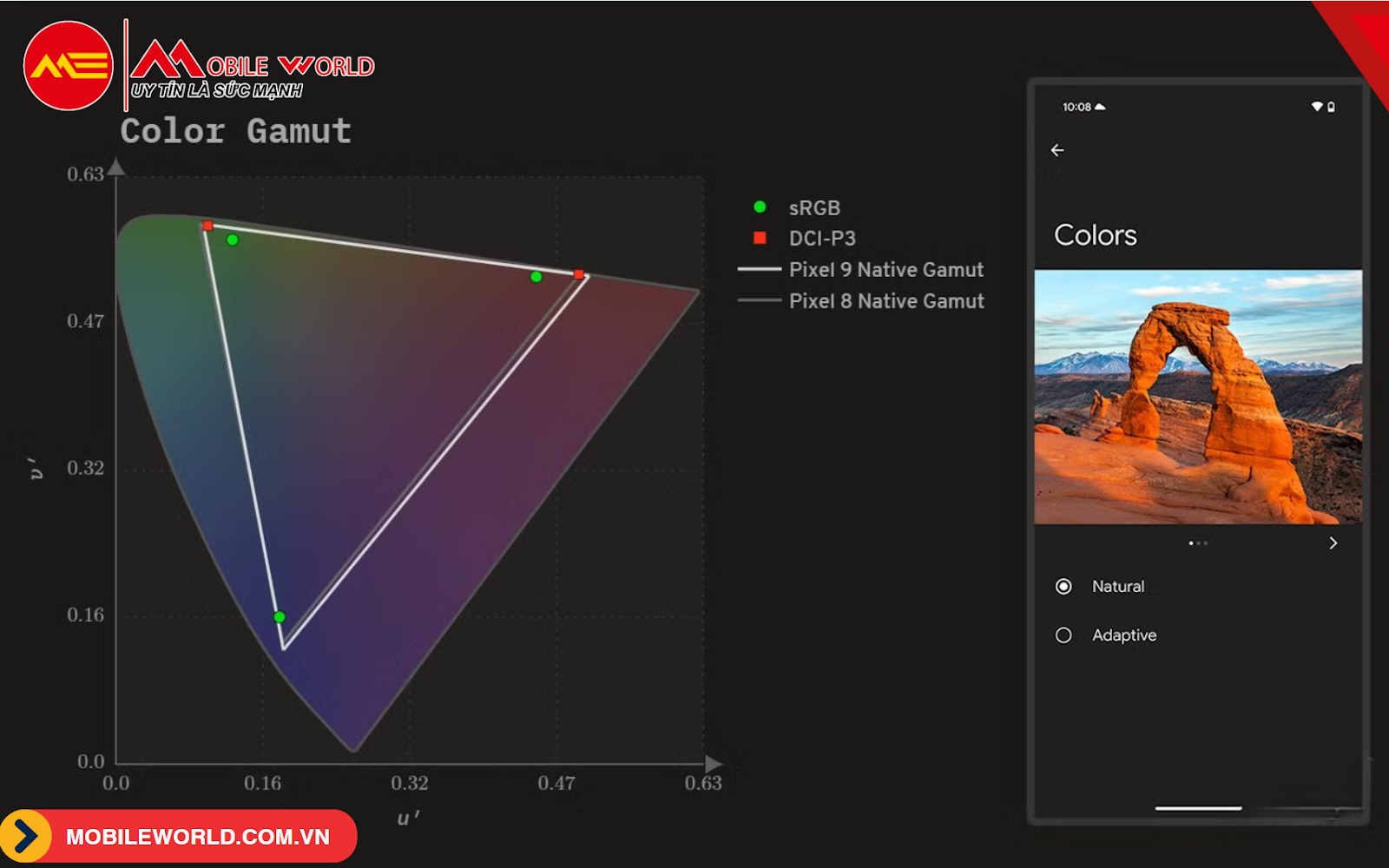Image resolution: width=1389 pixels, height=868 pixels.
Task: Click the Adaptive label text
Action: point(1124,635)
